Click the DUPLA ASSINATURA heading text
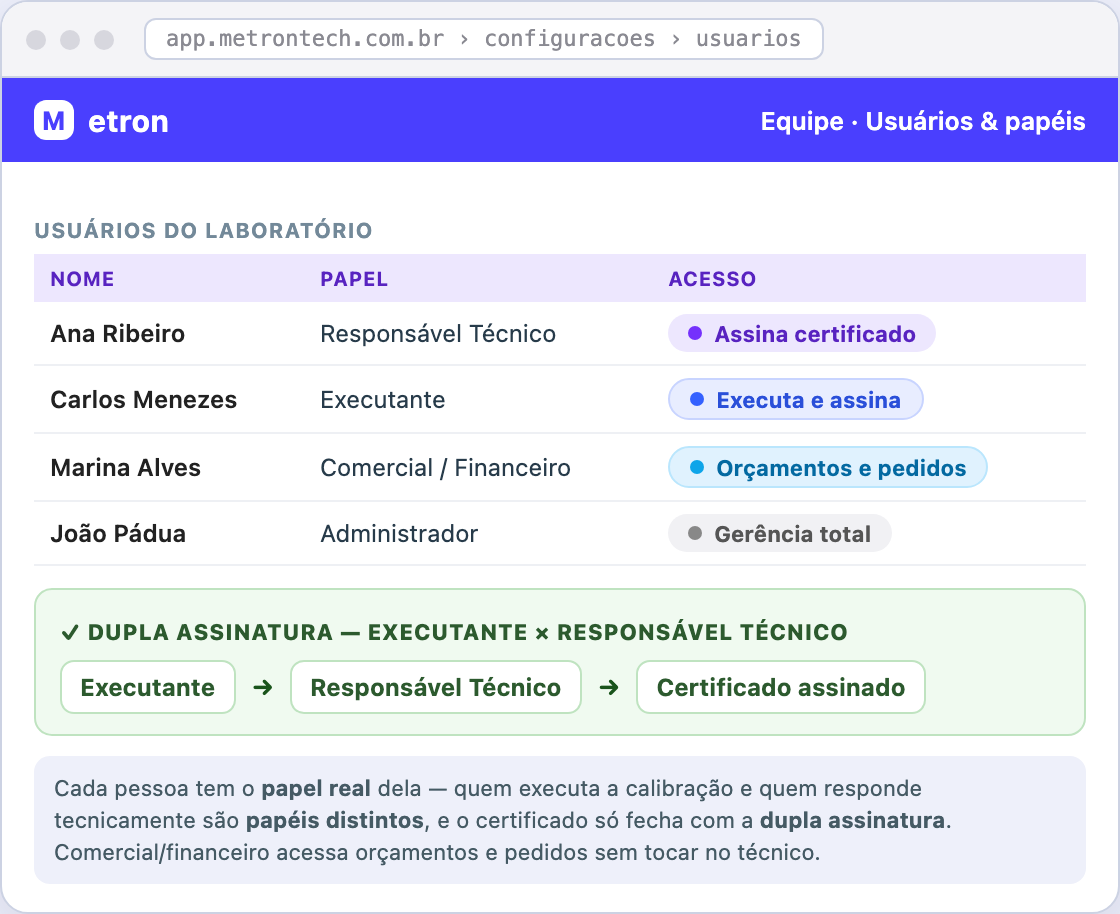 (467, 632)
